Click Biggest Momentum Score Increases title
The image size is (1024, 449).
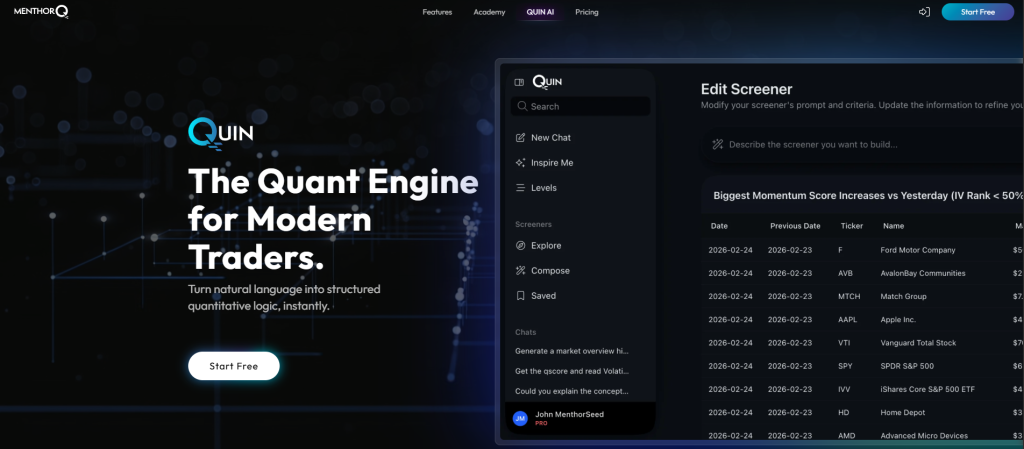pos(868,195)
